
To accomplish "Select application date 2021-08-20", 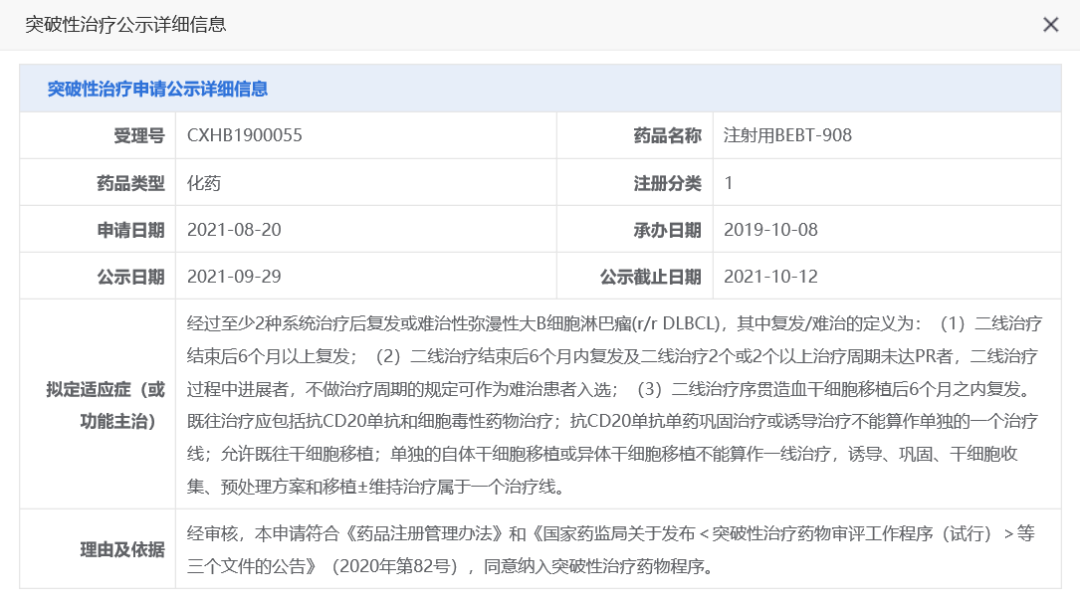I will point(234,230).
